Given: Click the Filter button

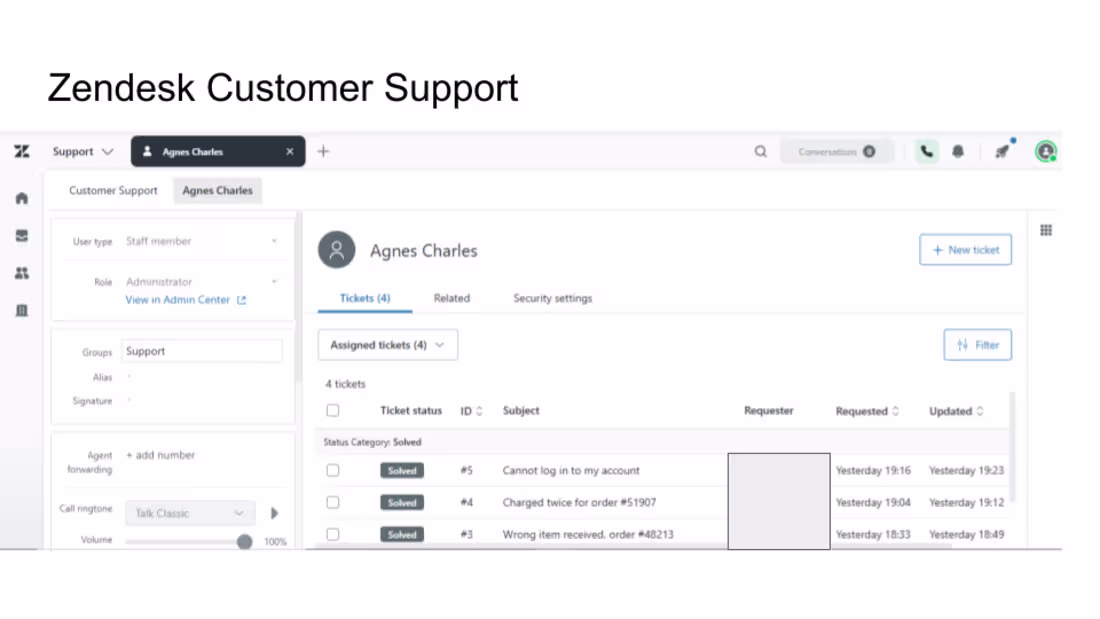Looking at the screenshot, I should click(x=977, y=345).
